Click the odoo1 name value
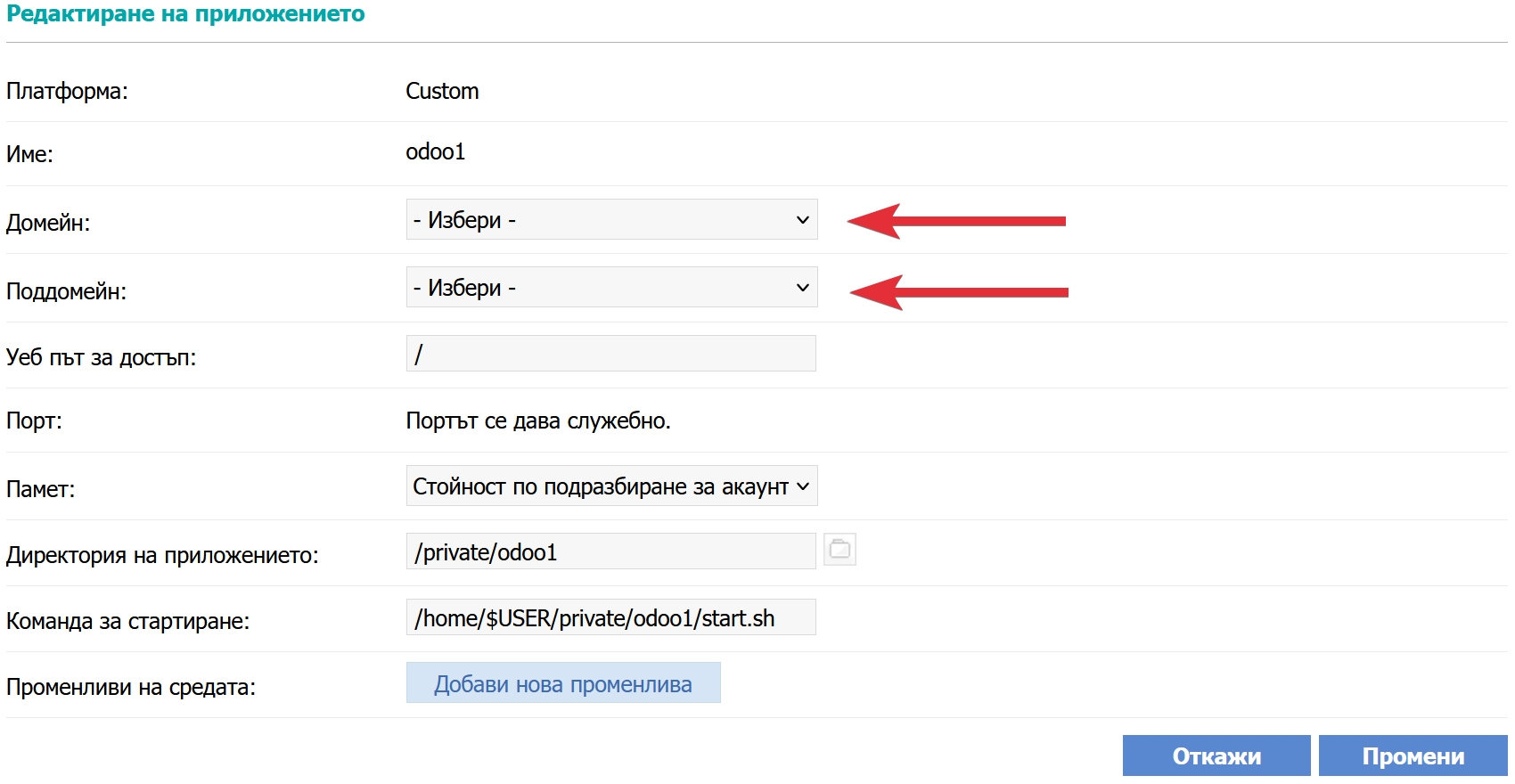Screen dimensions: 1515x784 436,151
